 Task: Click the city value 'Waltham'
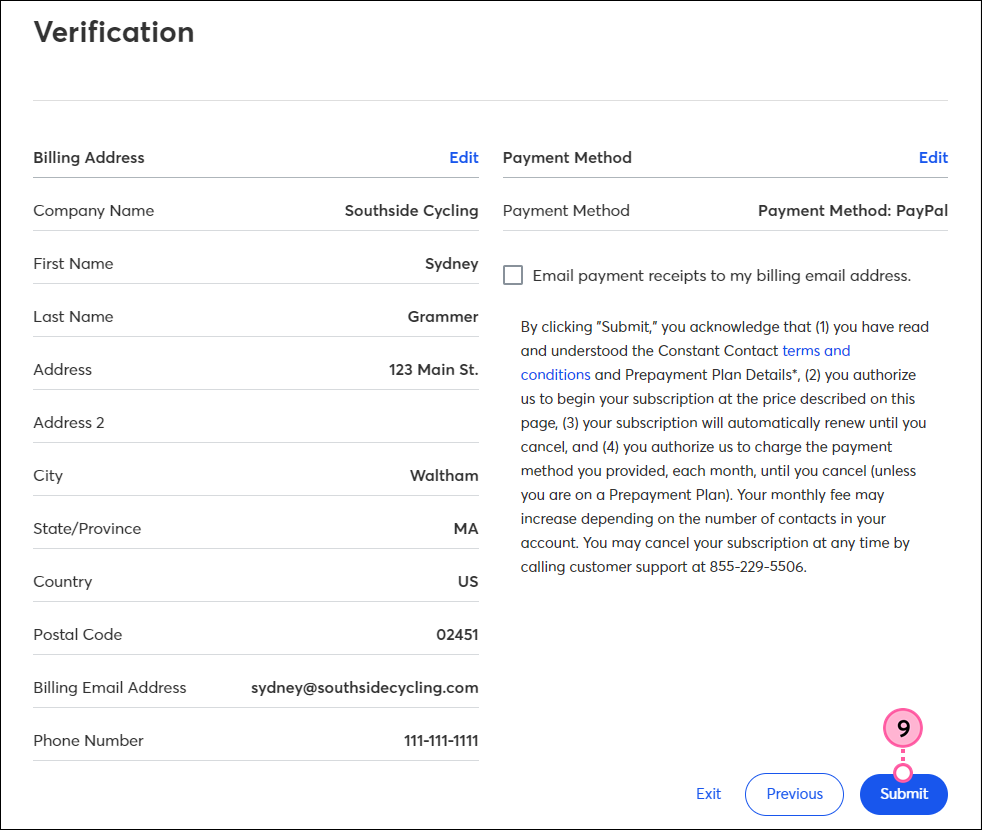(x=444, y=475)
